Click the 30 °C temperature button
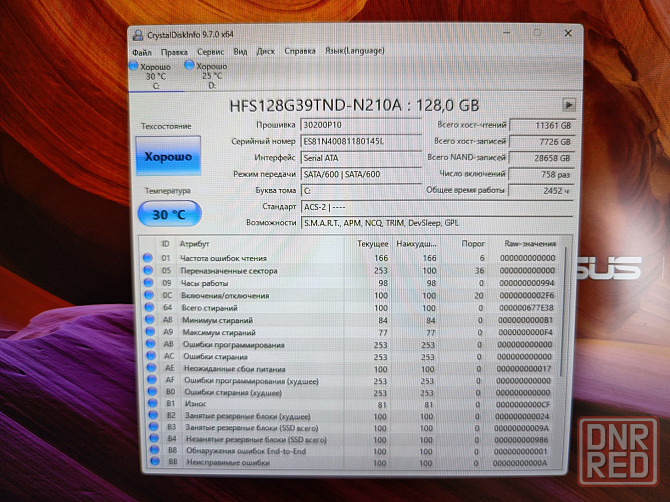The height and width of the screenshot is (502, 670). (x=167, y=213)
